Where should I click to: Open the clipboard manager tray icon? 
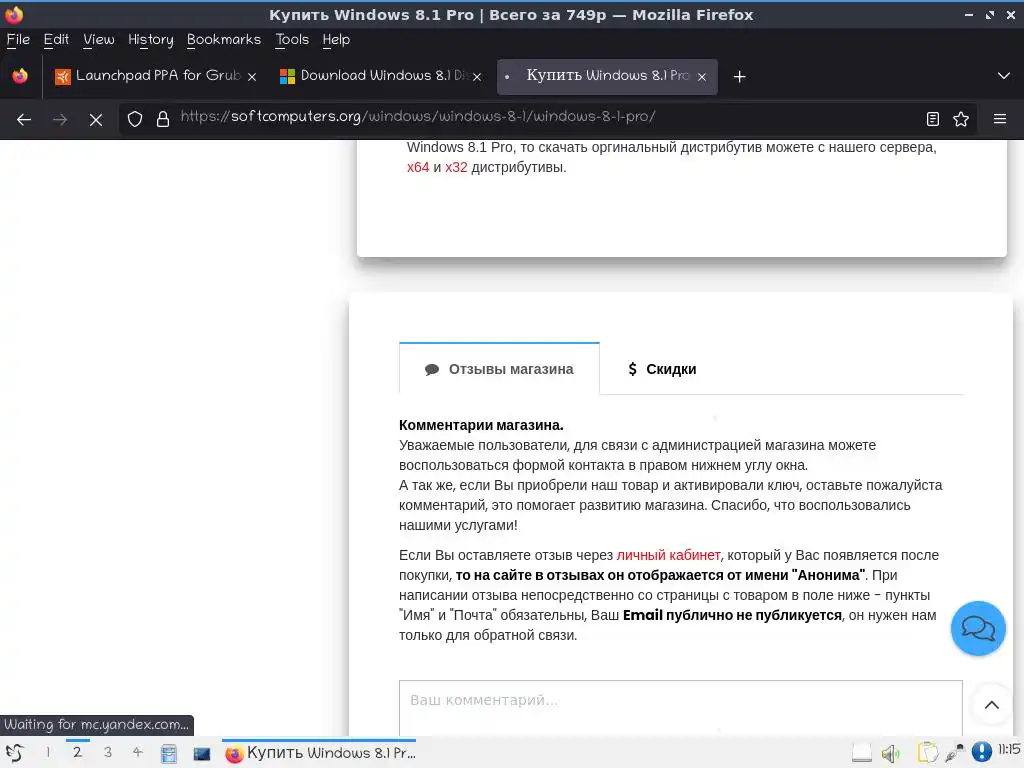tap(927, 753)
